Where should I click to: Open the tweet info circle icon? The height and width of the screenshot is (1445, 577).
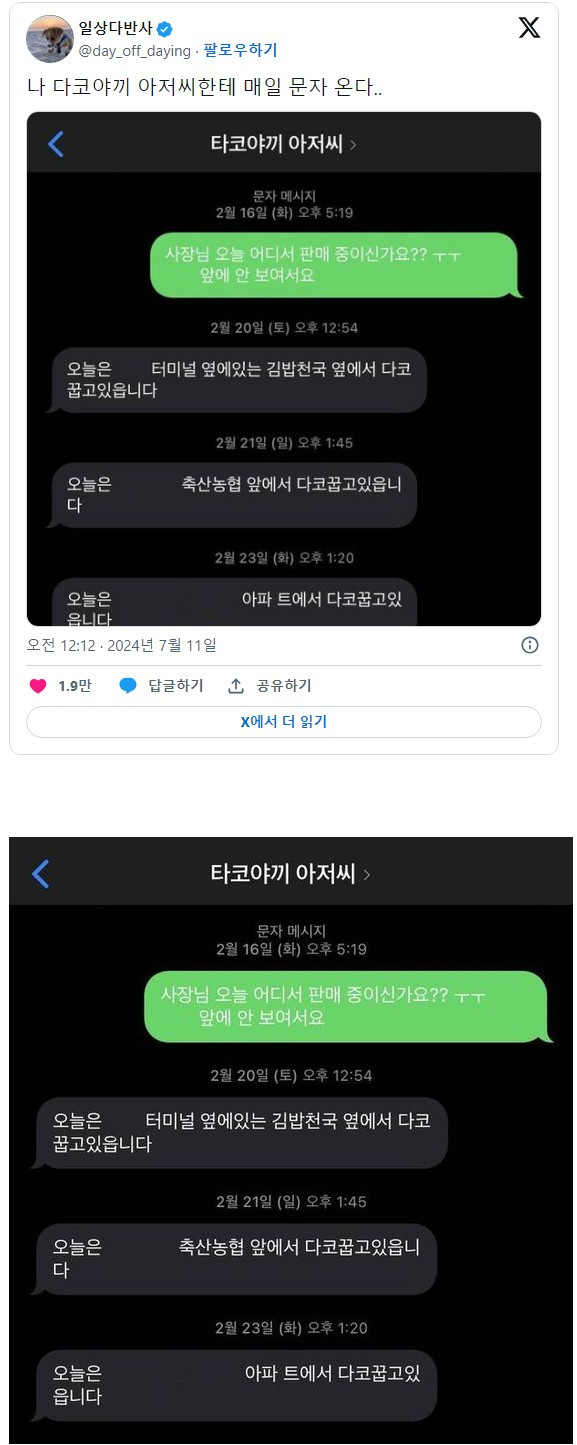pyautogui.click(x=531, y=646)
